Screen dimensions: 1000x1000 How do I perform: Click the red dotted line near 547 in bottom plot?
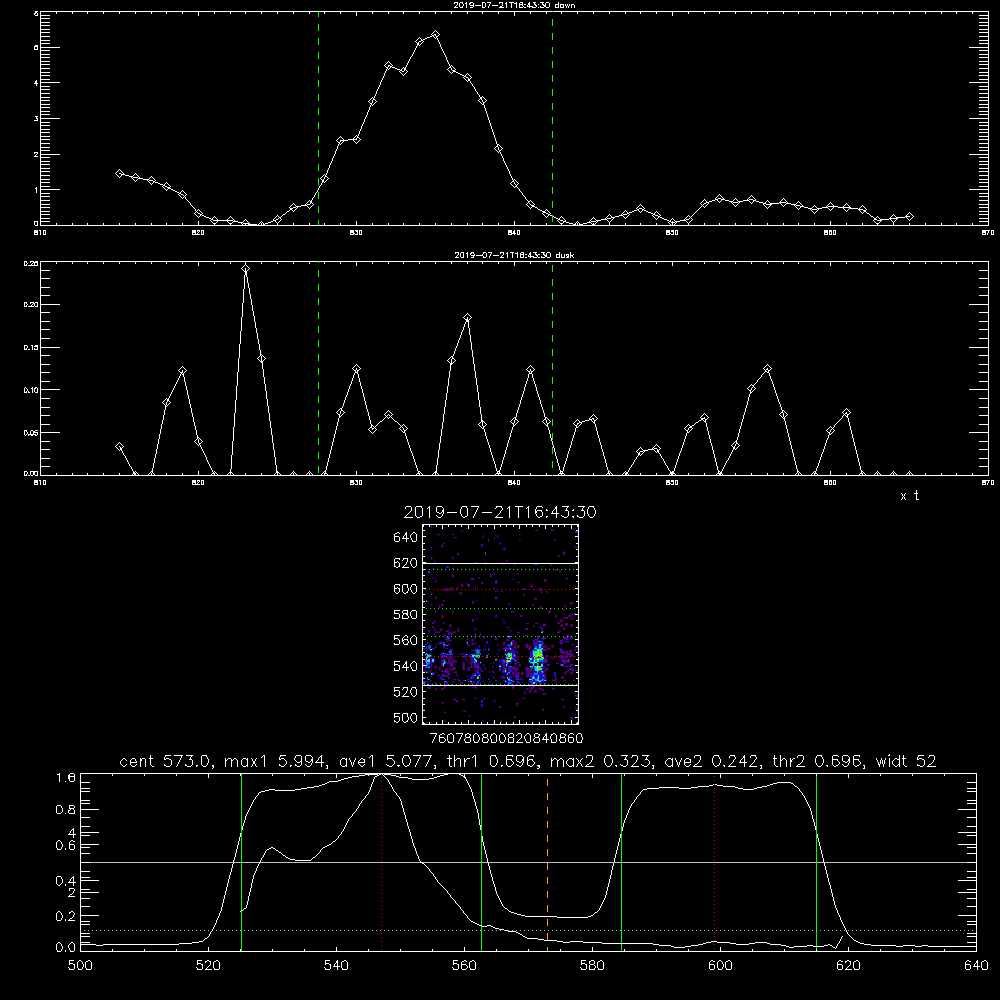381,862
